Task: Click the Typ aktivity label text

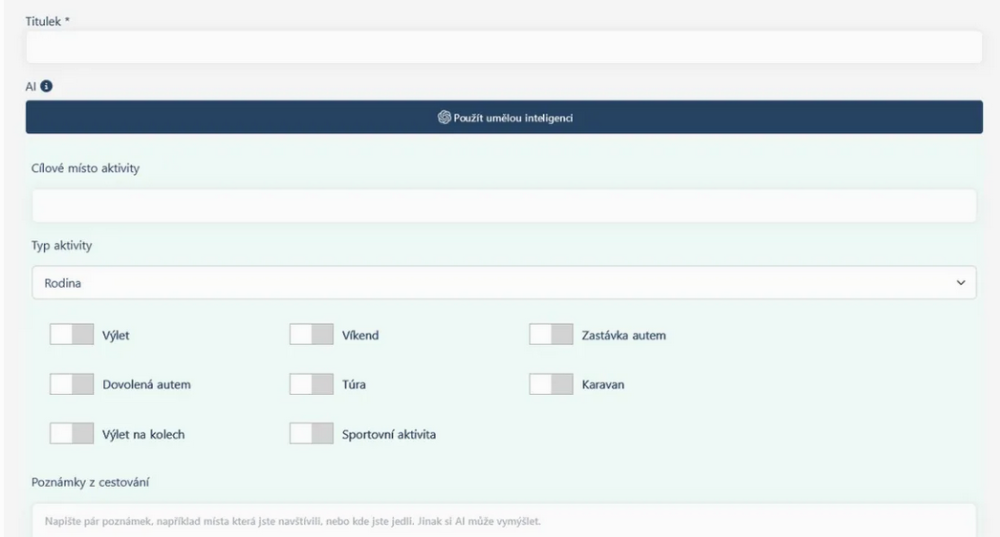Action: pyautogui.click(x=63, y=246)
